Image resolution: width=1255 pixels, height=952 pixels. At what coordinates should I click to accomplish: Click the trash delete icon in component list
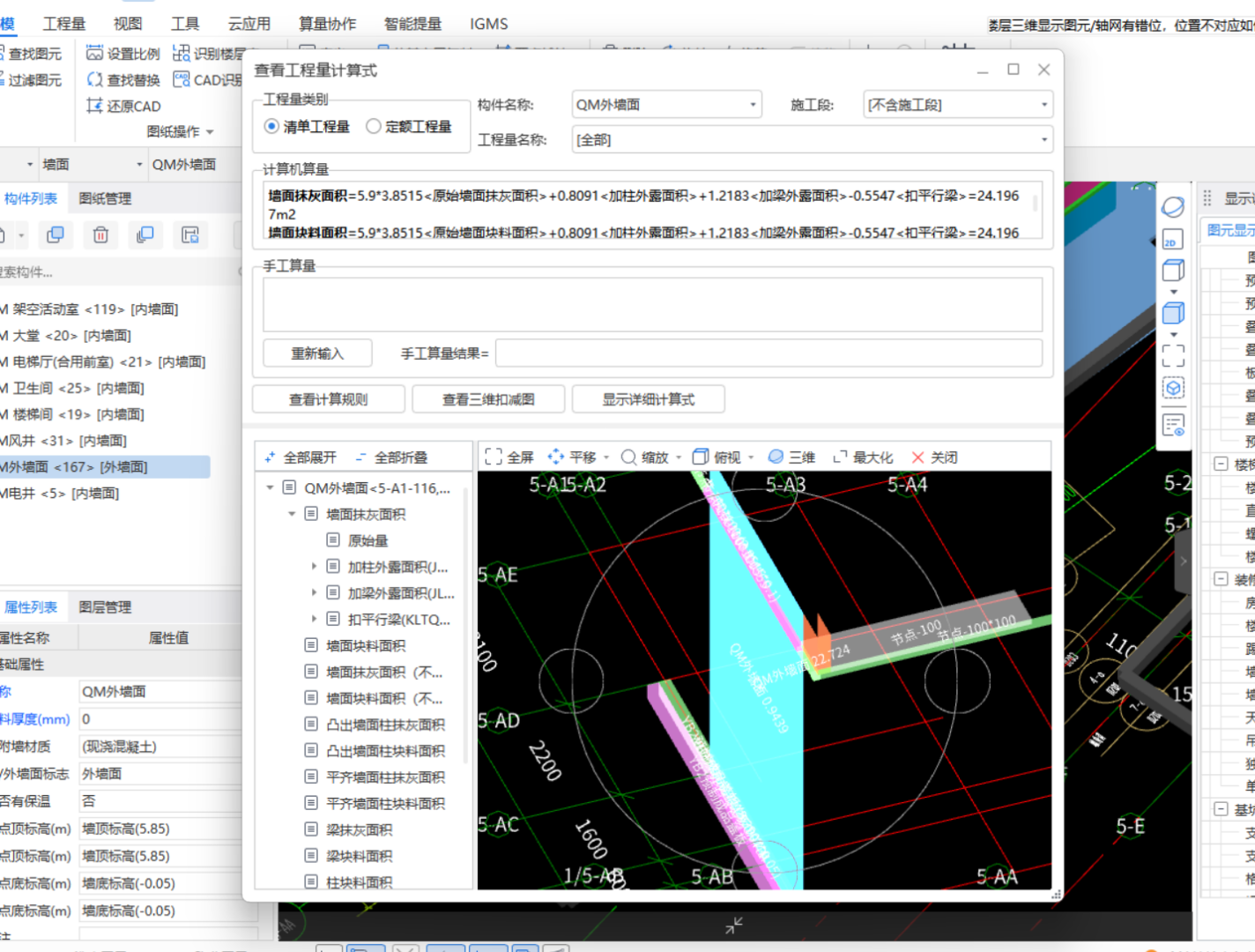[100, 234]
